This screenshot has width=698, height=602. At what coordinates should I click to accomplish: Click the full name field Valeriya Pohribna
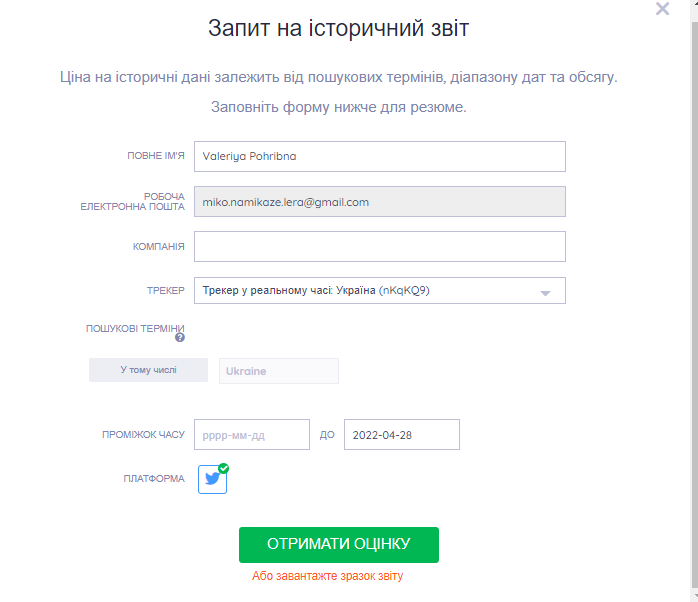pyautogui.click(x=380, y=156)
